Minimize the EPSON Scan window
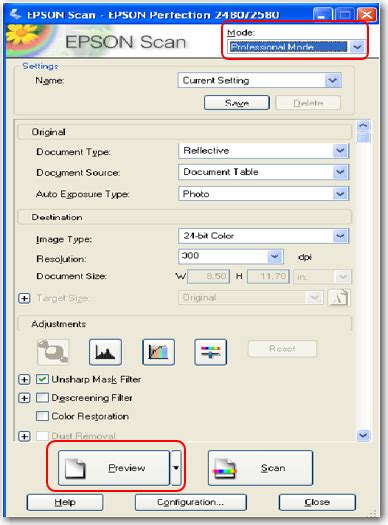388x525 pixels. tap(323, 15)
